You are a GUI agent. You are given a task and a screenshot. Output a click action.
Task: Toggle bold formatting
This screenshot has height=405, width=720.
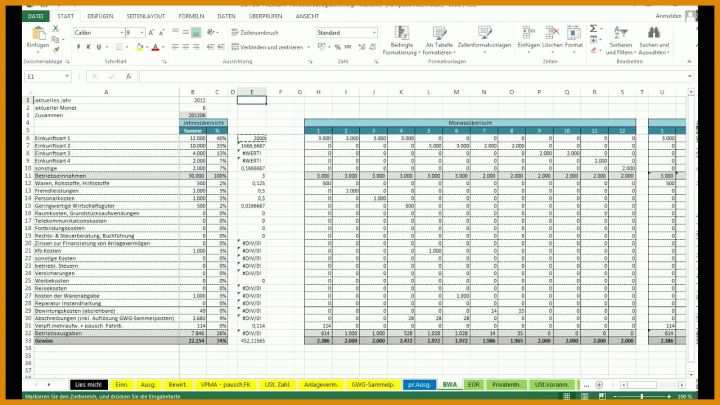pos(78,47)
